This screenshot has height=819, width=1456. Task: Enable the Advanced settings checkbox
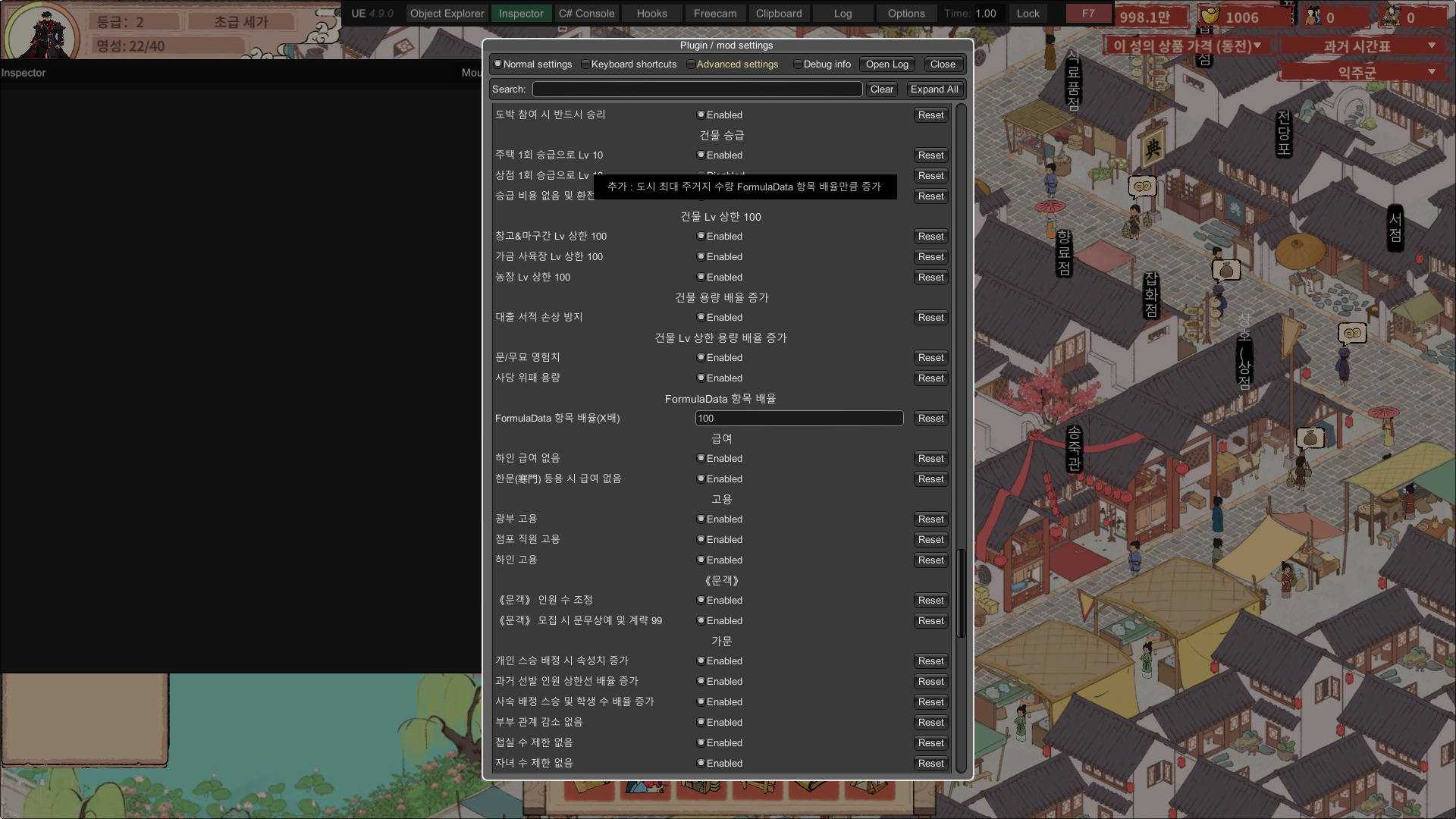(691, 64)
